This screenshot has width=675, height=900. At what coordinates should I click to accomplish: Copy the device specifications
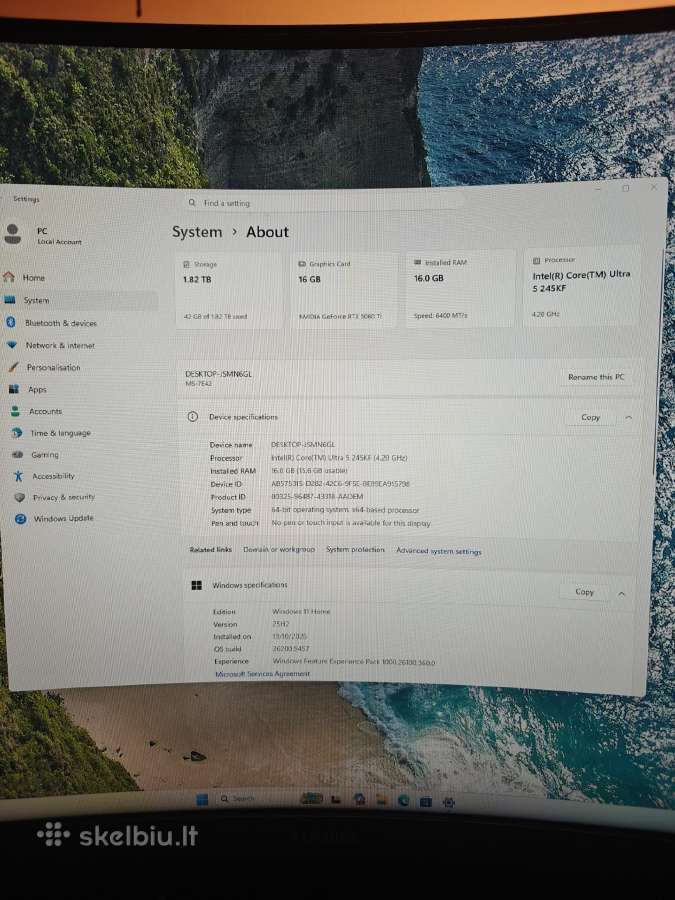click(x=590, y=417)
